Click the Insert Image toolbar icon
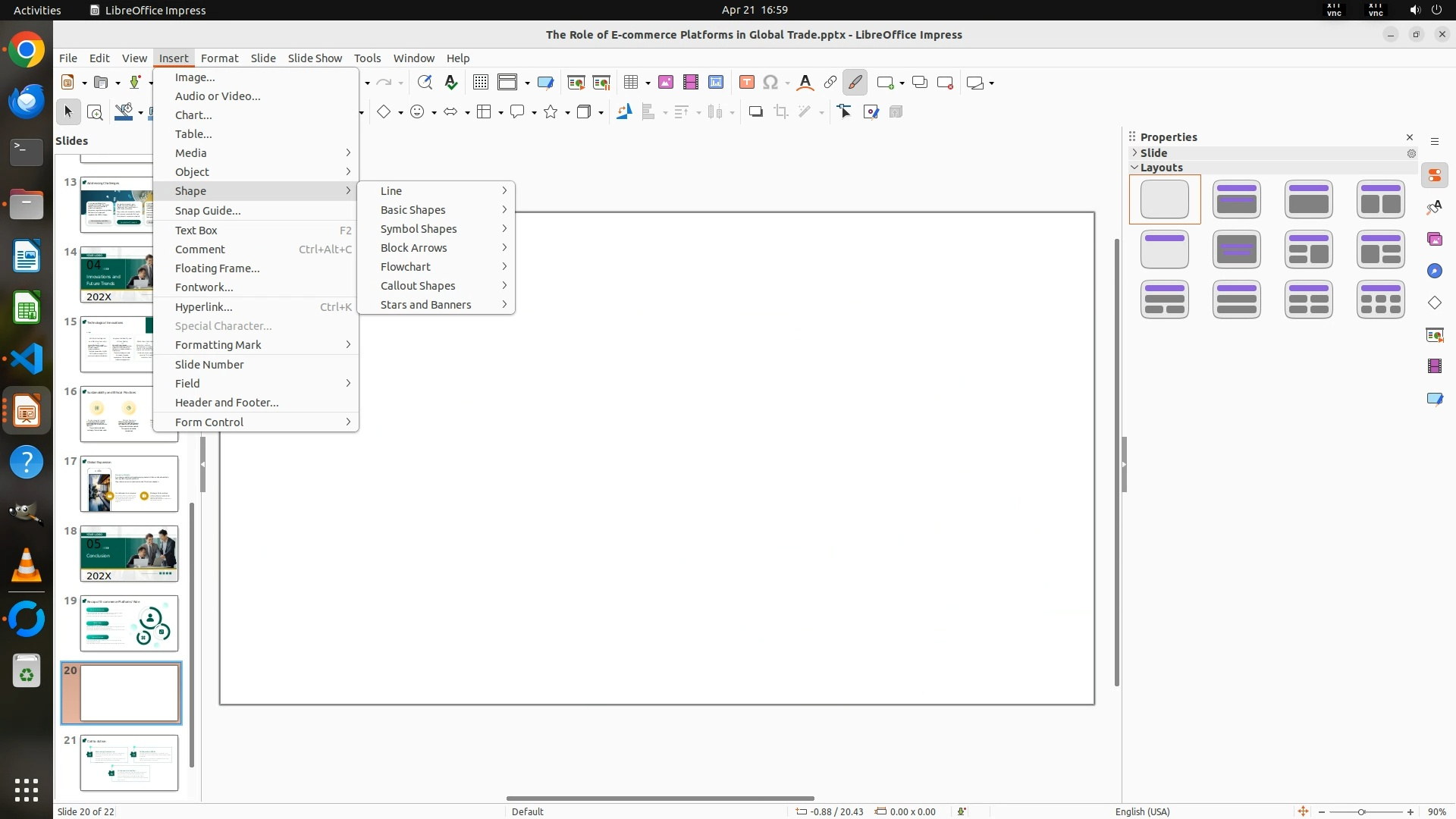 pos(665,83)
